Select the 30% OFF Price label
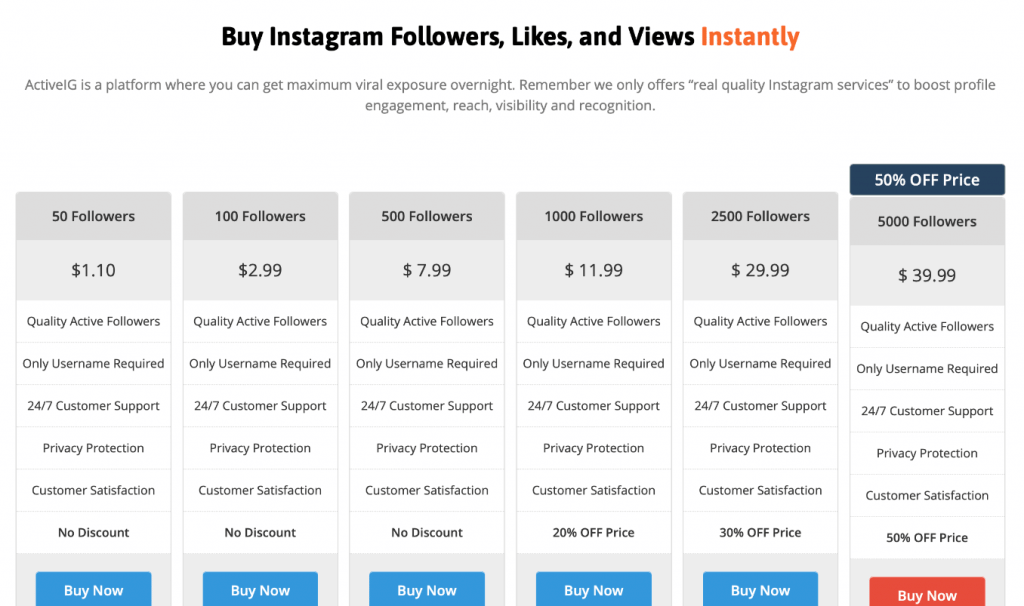 coord(760,533)
